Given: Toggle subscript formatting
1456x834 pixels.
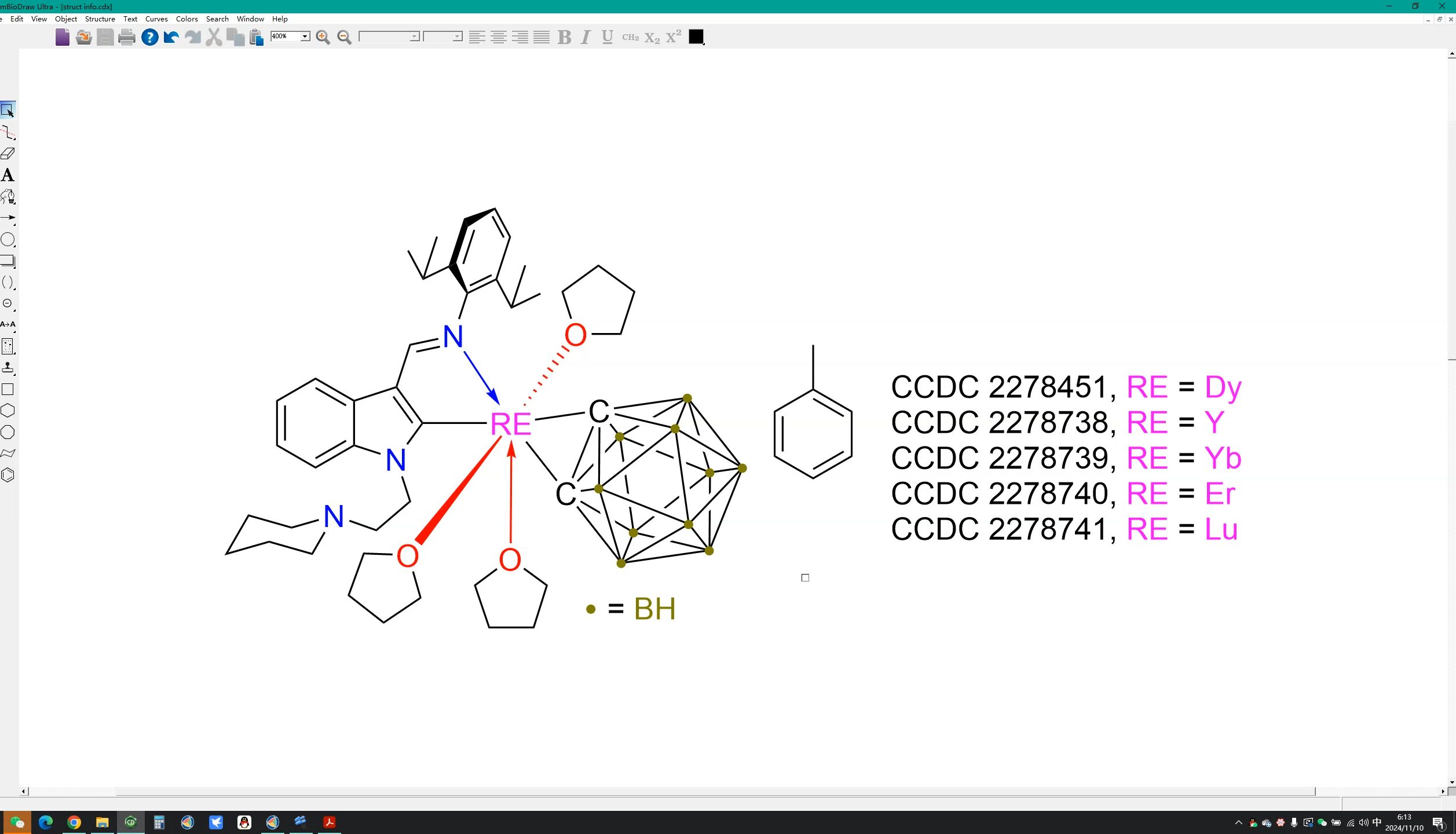Looking at the screenshot, I should [x=652, y=37].
